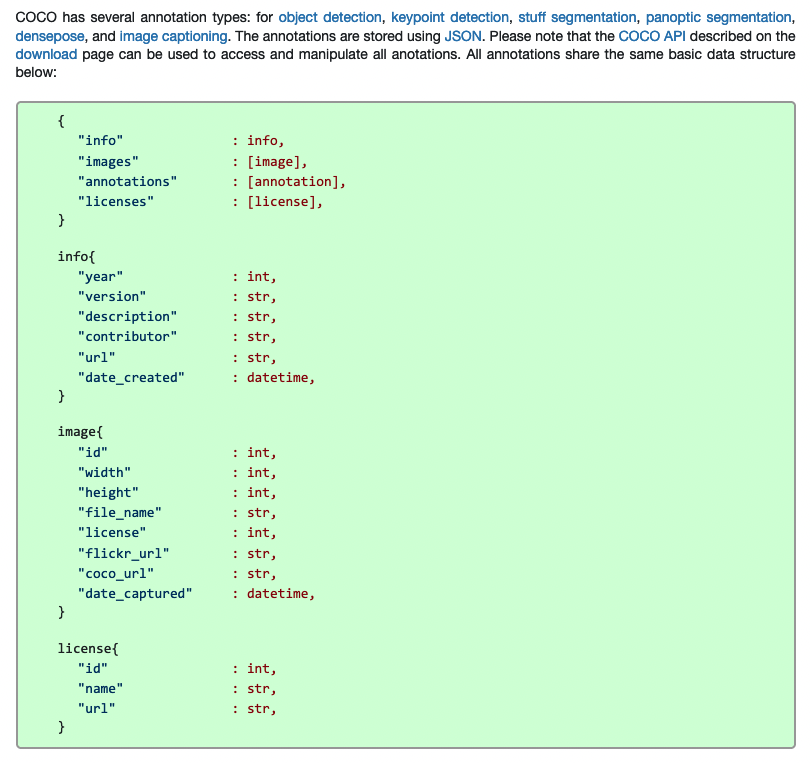
Task: Click the "height" field name
Action: tap(108, 493)
